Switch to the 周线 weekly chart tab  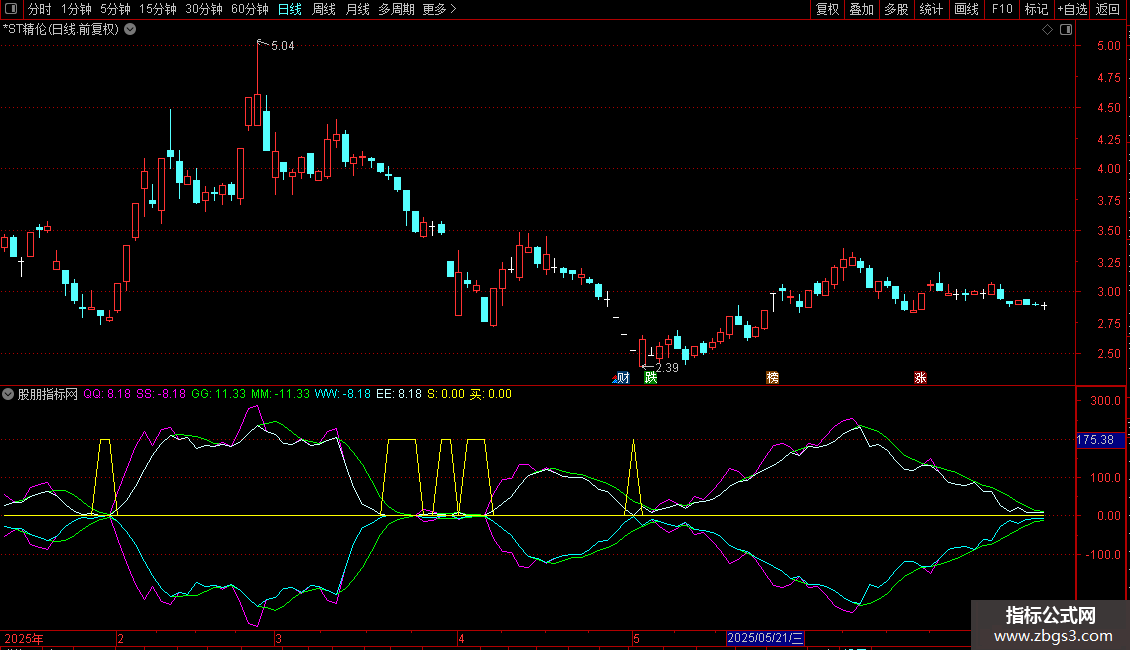(x=324, y=9)
